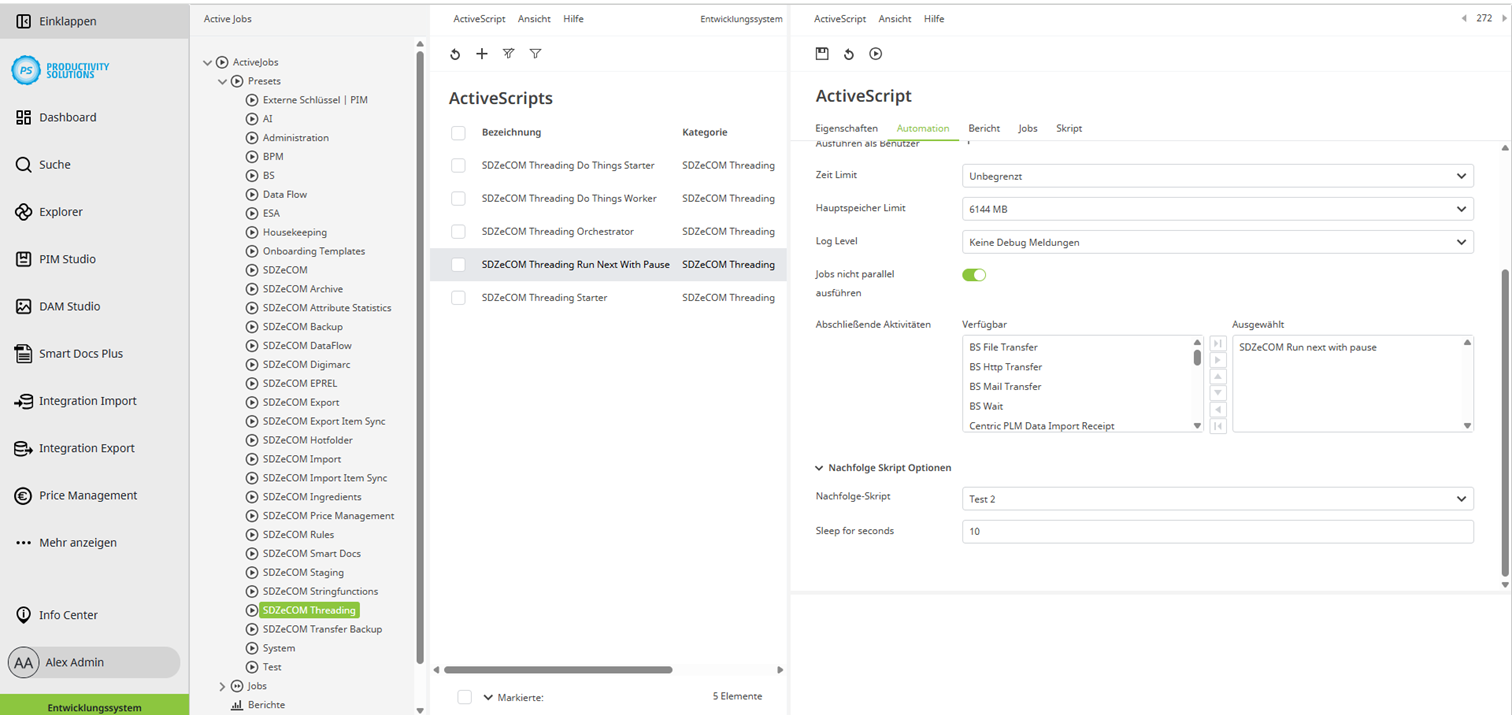Open DAM Studio from the sidebar
The image size is (1512, 715).
tap(69, 306)
